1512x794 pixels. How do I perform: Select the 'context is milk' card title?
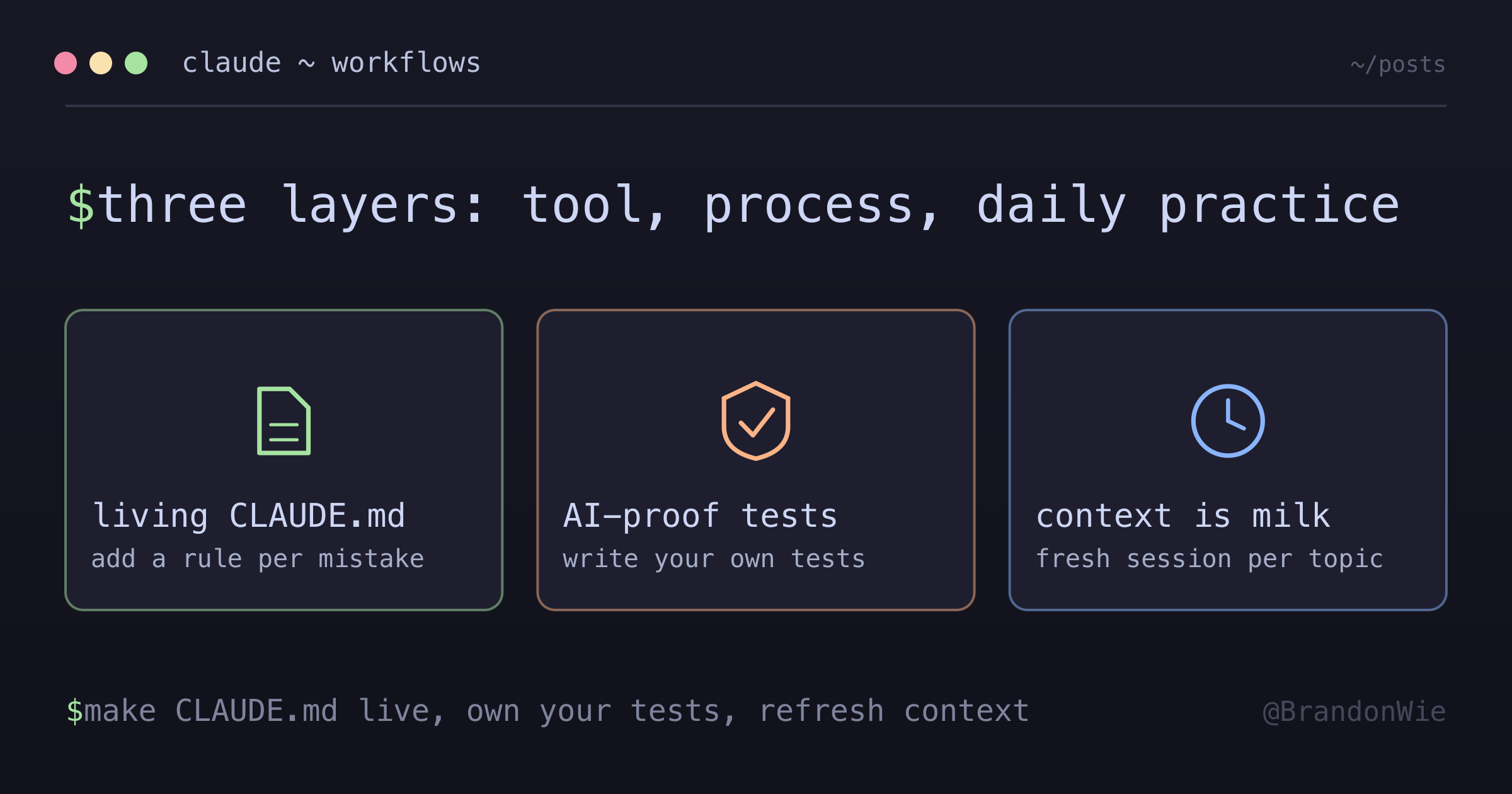[x=1183, y=516]
